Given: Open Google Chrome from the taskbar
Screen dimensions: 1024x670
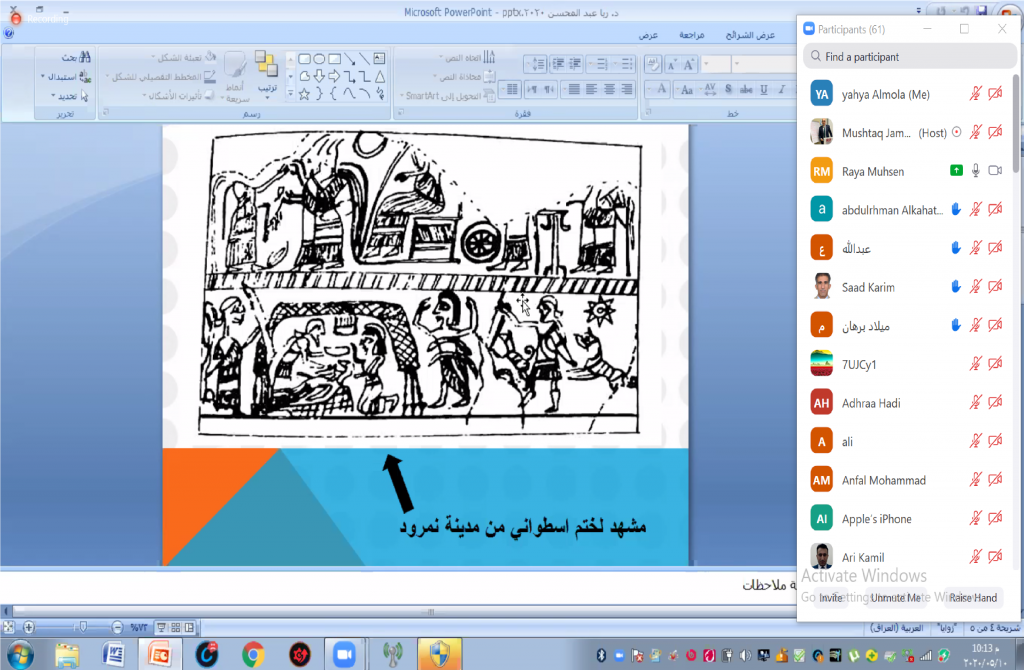Looking at the screenshot, I should 252,654.
